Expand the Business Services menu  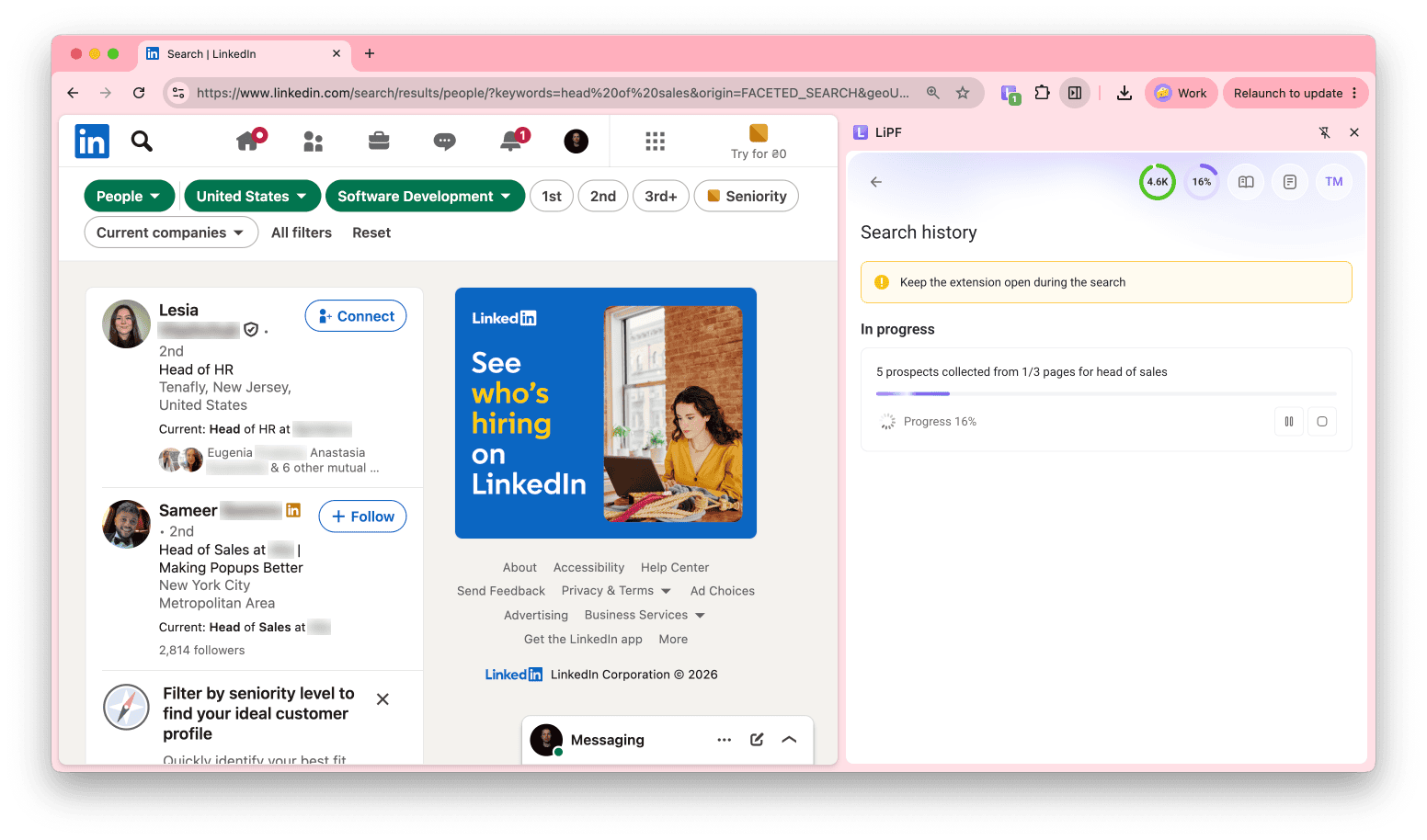pos(645,615)
